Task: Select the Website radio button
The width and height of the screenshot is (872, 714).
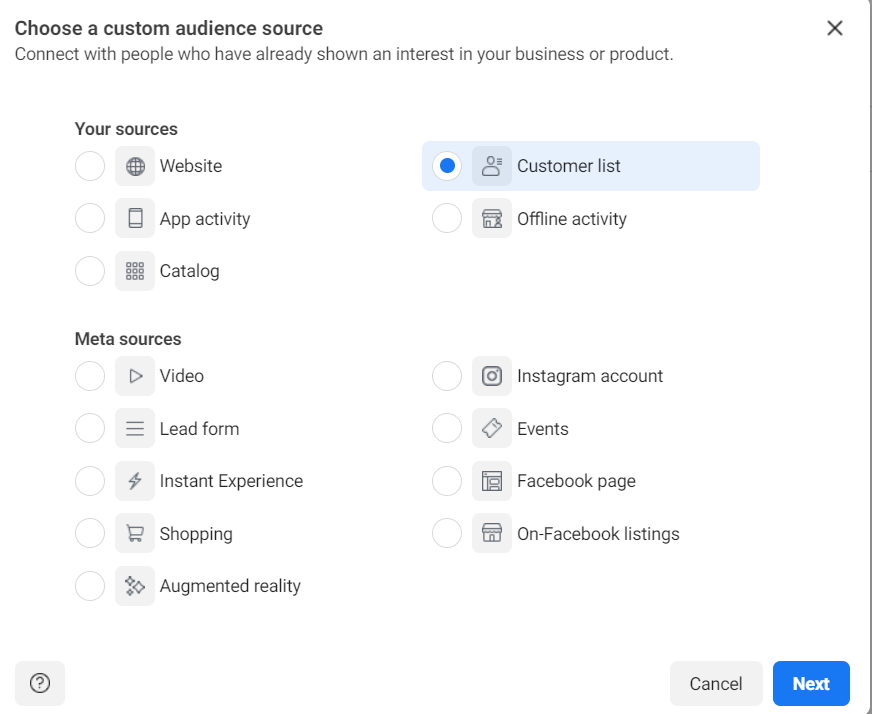Action: point(90,166)
